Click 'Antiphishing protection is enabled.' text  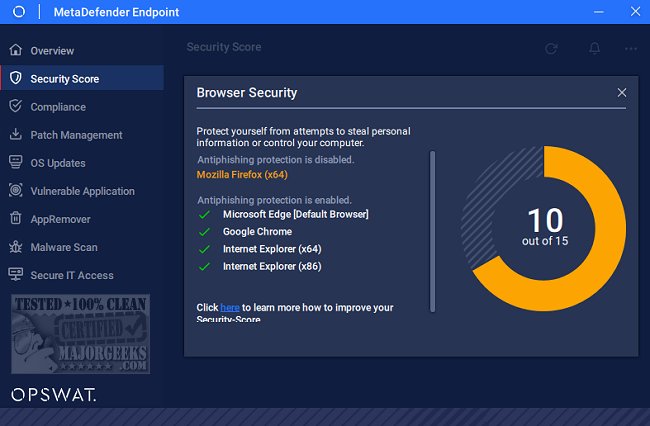coord(274,200)
